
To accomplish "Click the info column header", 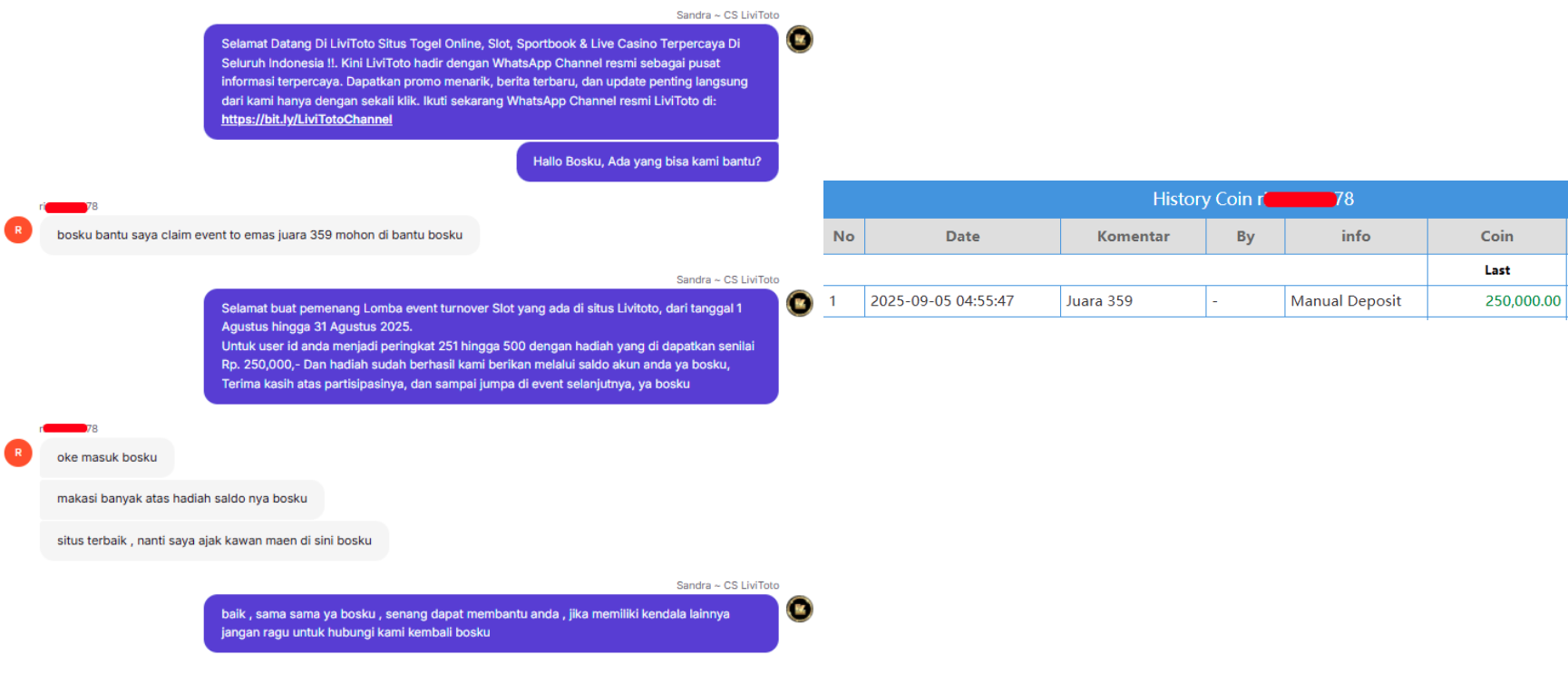I will pyautogui.click(x=1356, y=236).
